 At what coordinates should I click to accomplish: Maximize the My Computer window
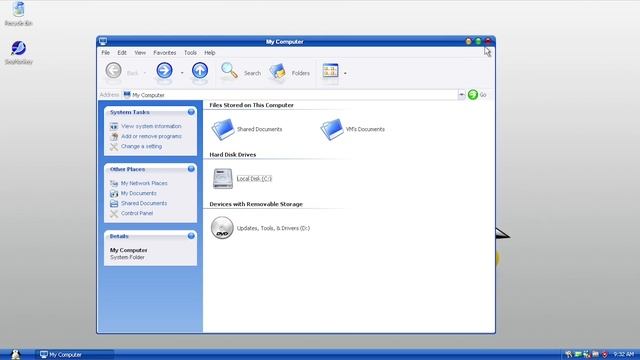coord(478,41)
